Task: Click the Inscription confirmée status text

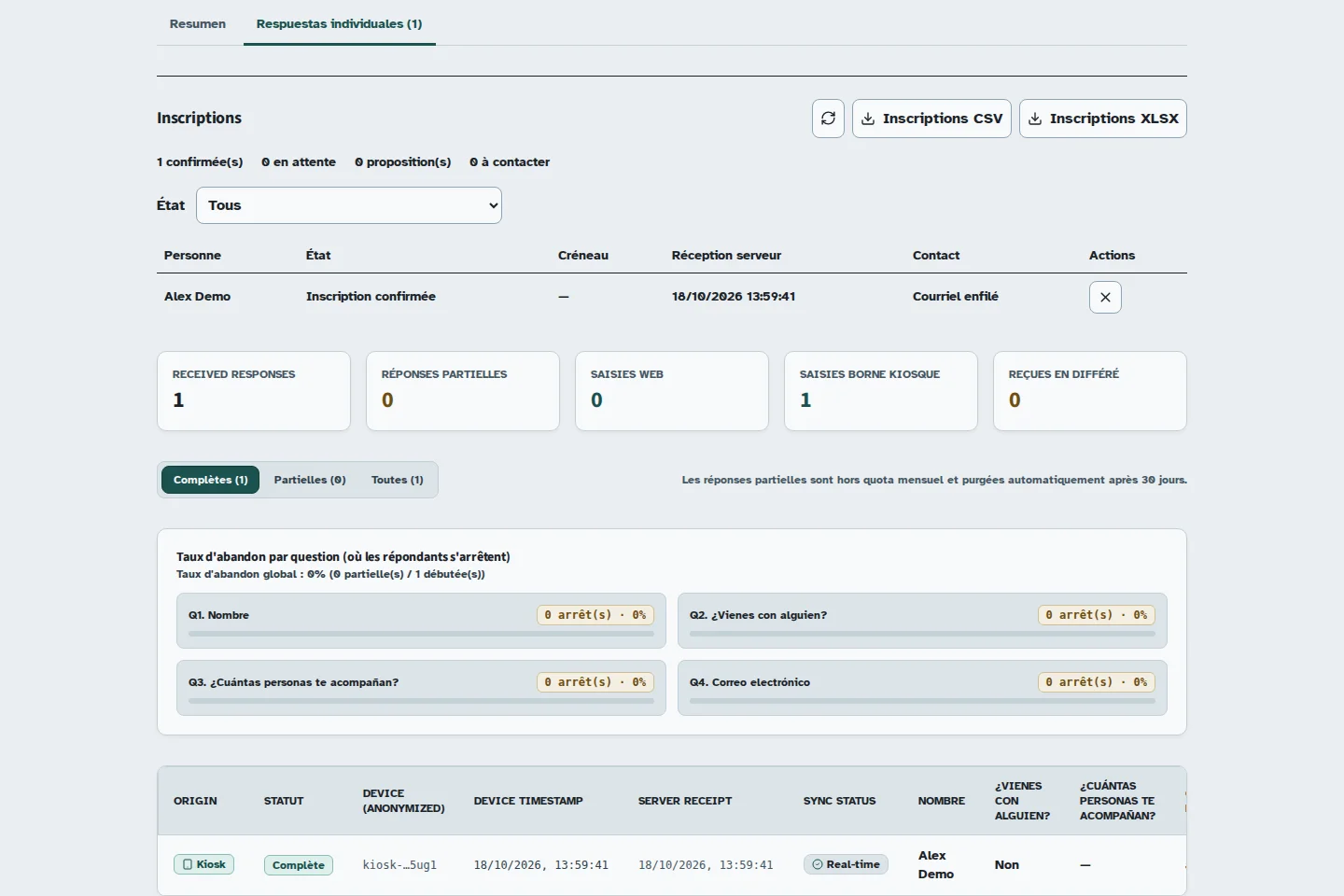Action: pyautogui.click(x=371, y=296)
